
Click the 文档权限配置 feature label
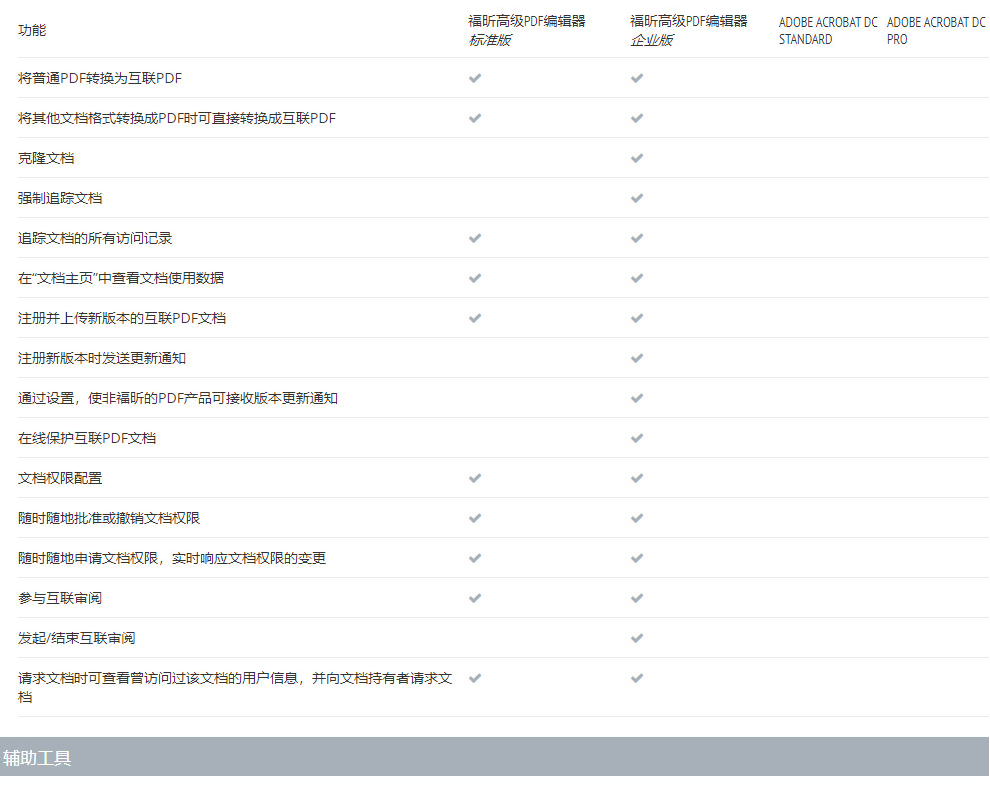tap(60, 478)
